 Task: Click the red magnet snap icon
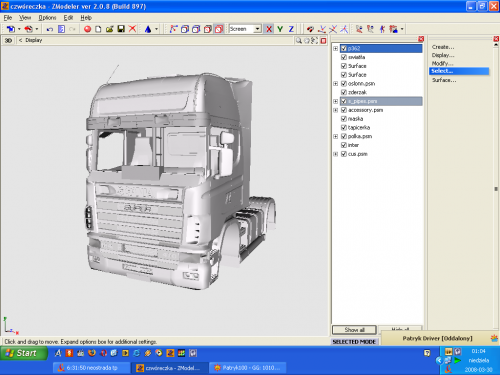[310, 29]
